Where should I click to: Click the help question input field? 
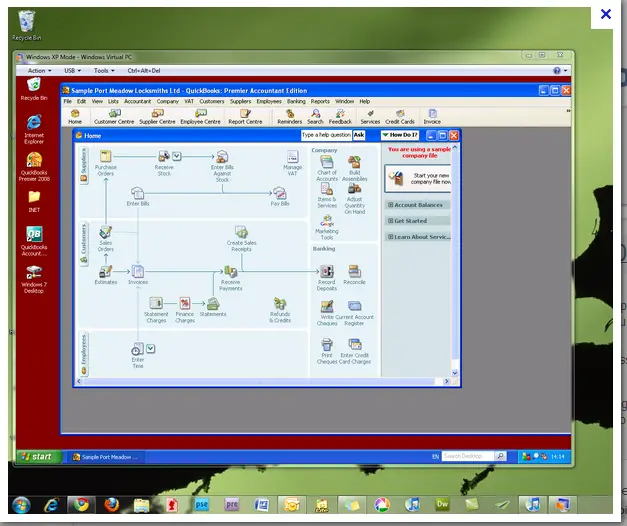[326, 135]
